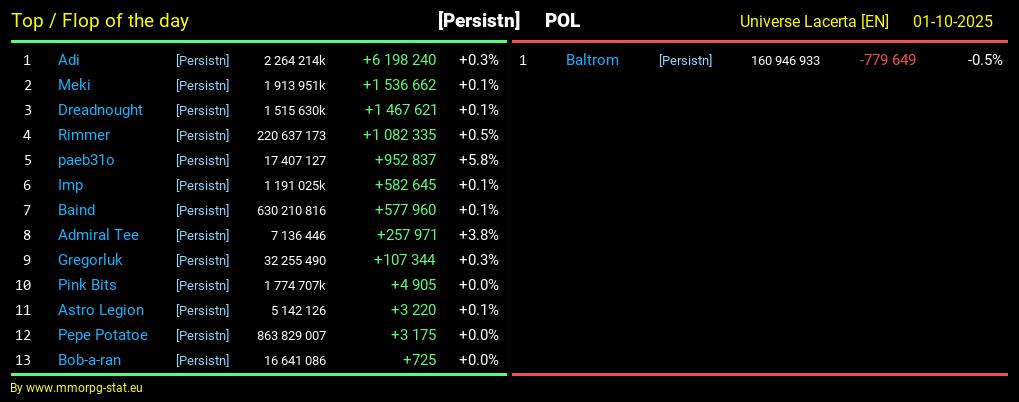The width and height of the screenshot is (1019, 402).
Task: Click the www.mmorpg-stat.eu footer link
Action: coord(84,388)
